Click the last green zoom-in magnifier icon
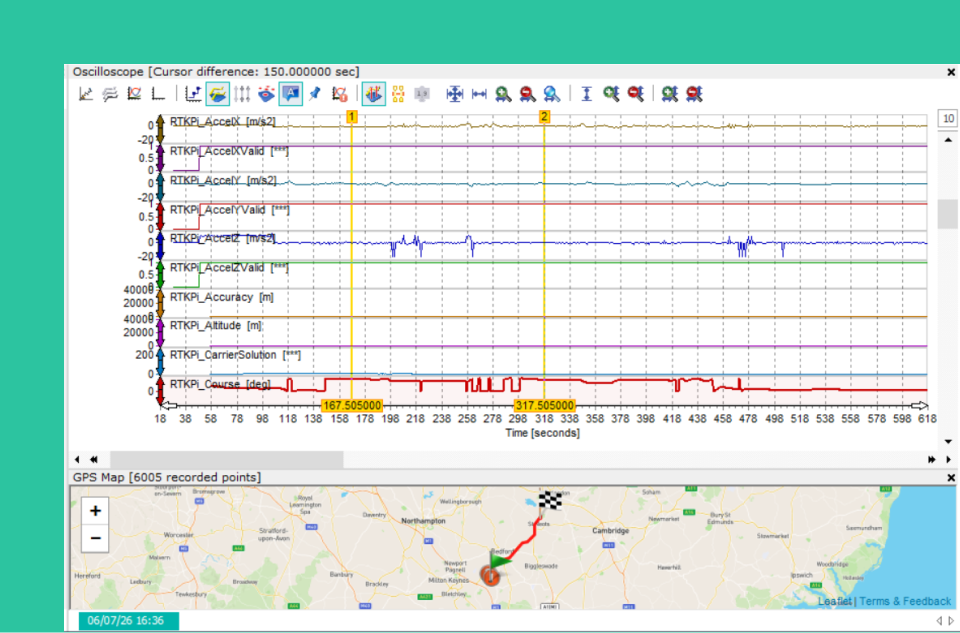The width and height of the screenshot is (960, 633). 669,94
